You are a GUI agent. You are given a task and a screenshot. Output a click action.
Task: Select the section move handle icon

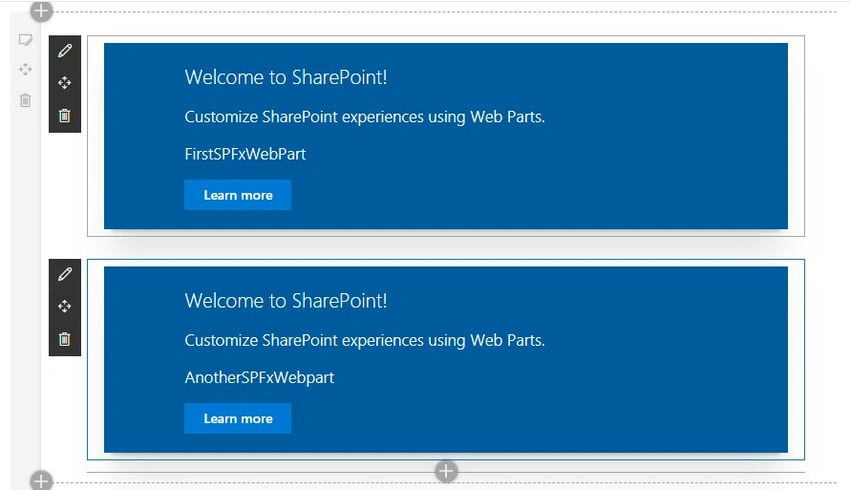[25, 69]
